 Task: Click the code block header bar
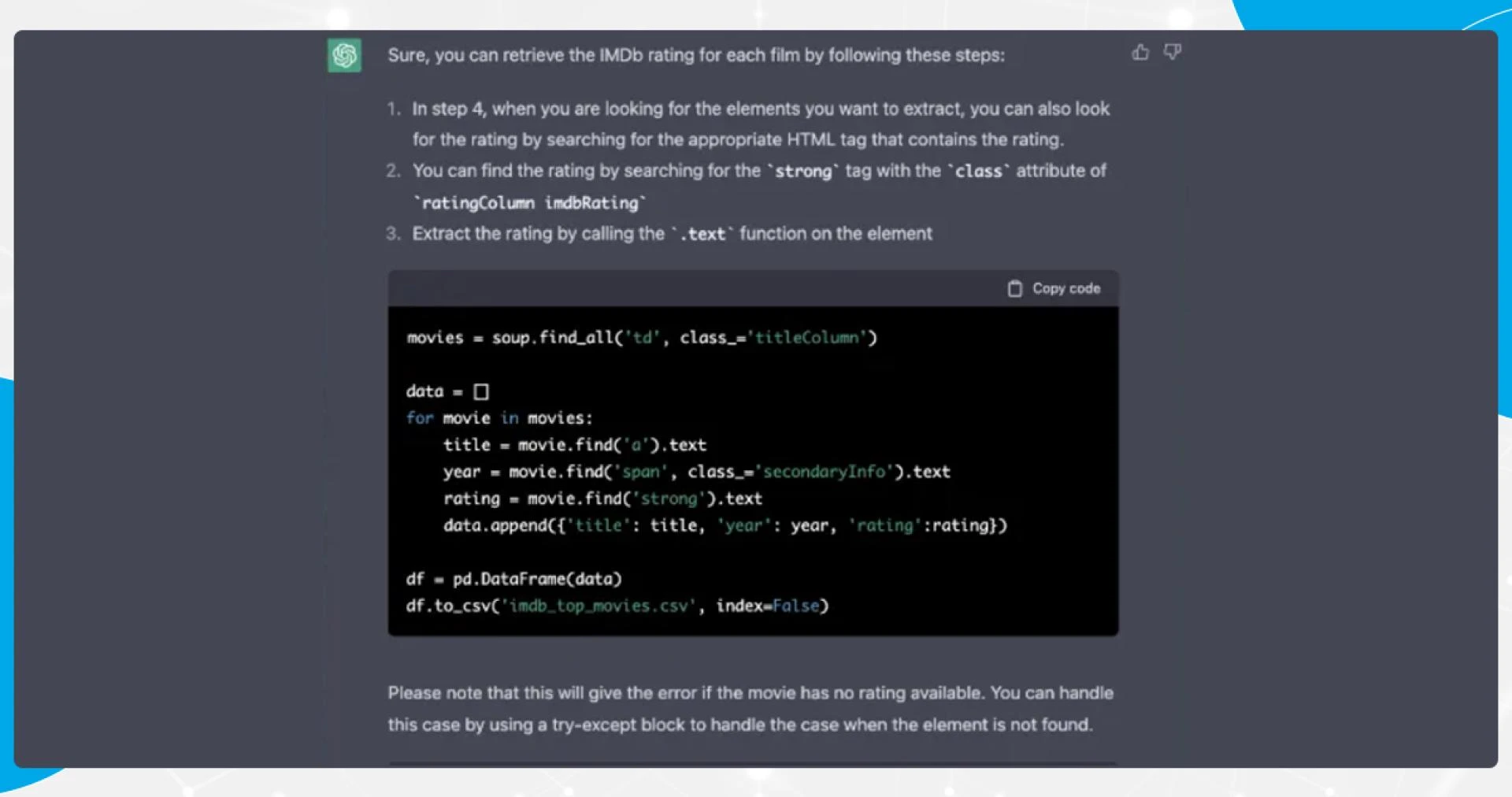[753, 289]
